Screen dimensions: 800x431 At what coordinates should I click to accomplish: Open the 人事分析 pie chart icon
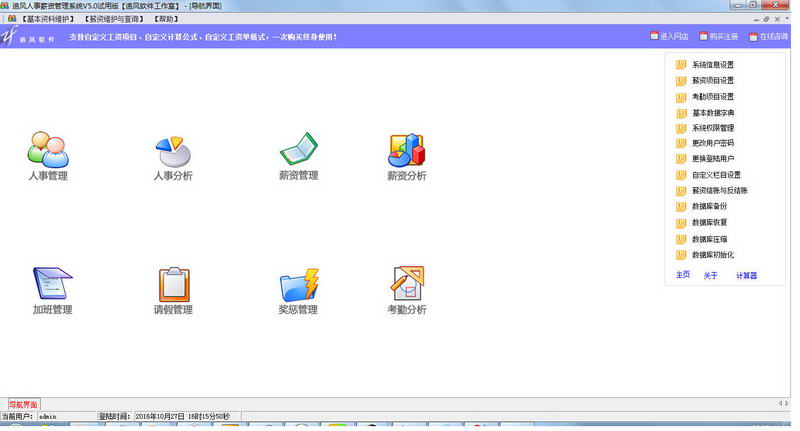pyautogui.click(x=173, y=151)
